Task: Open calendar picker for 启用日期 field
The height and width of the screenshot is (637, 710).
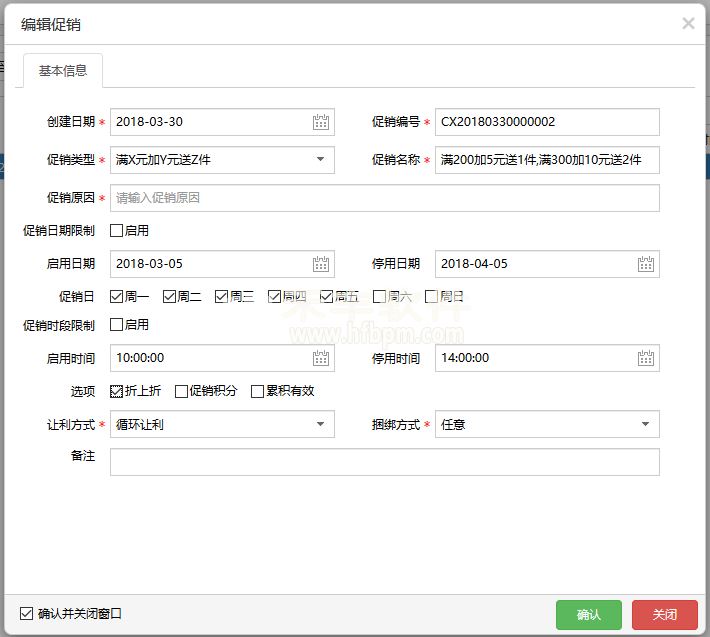Action: pos(320,264)
